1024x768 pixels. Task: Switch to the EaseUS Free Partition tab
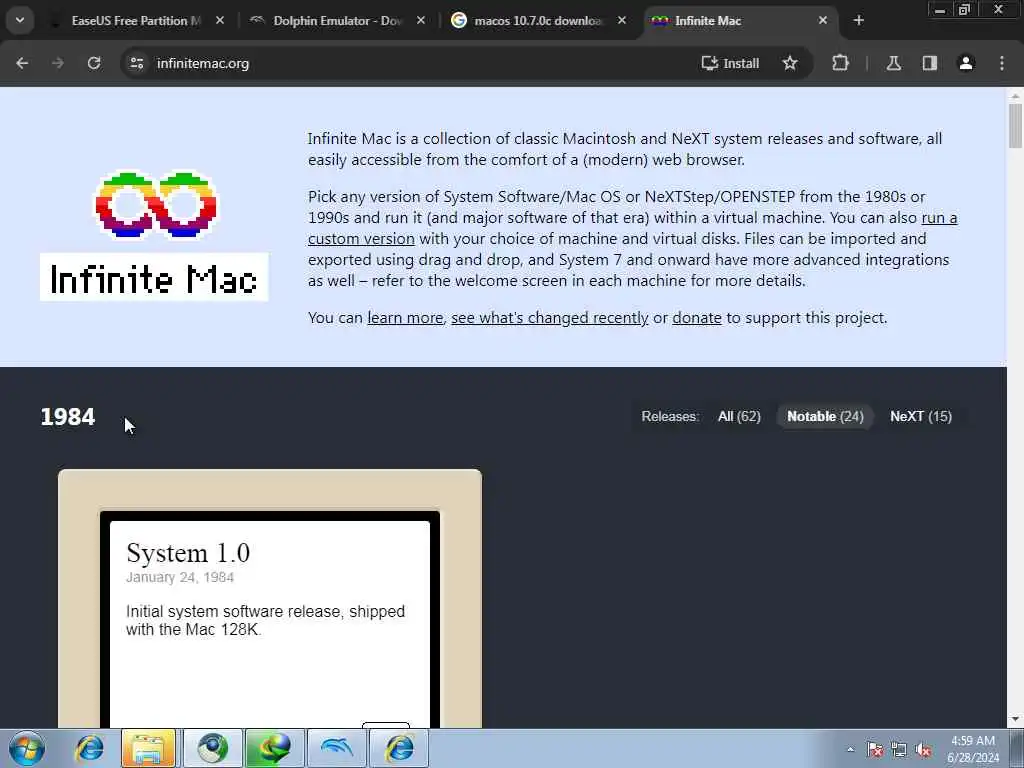click(x=135, y=21)
